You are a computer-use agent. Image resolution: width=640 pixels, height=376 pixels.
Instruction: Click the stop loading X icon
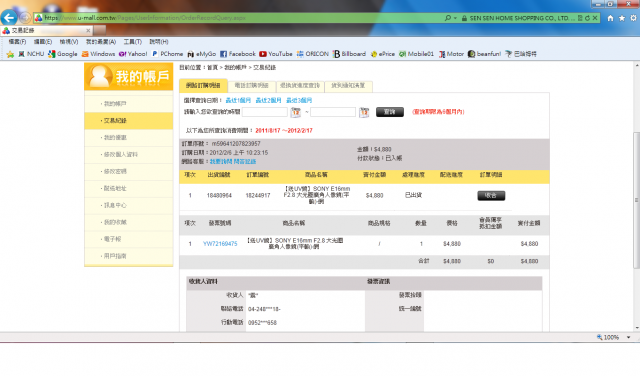pyautogui.click(x=595, y=18)
